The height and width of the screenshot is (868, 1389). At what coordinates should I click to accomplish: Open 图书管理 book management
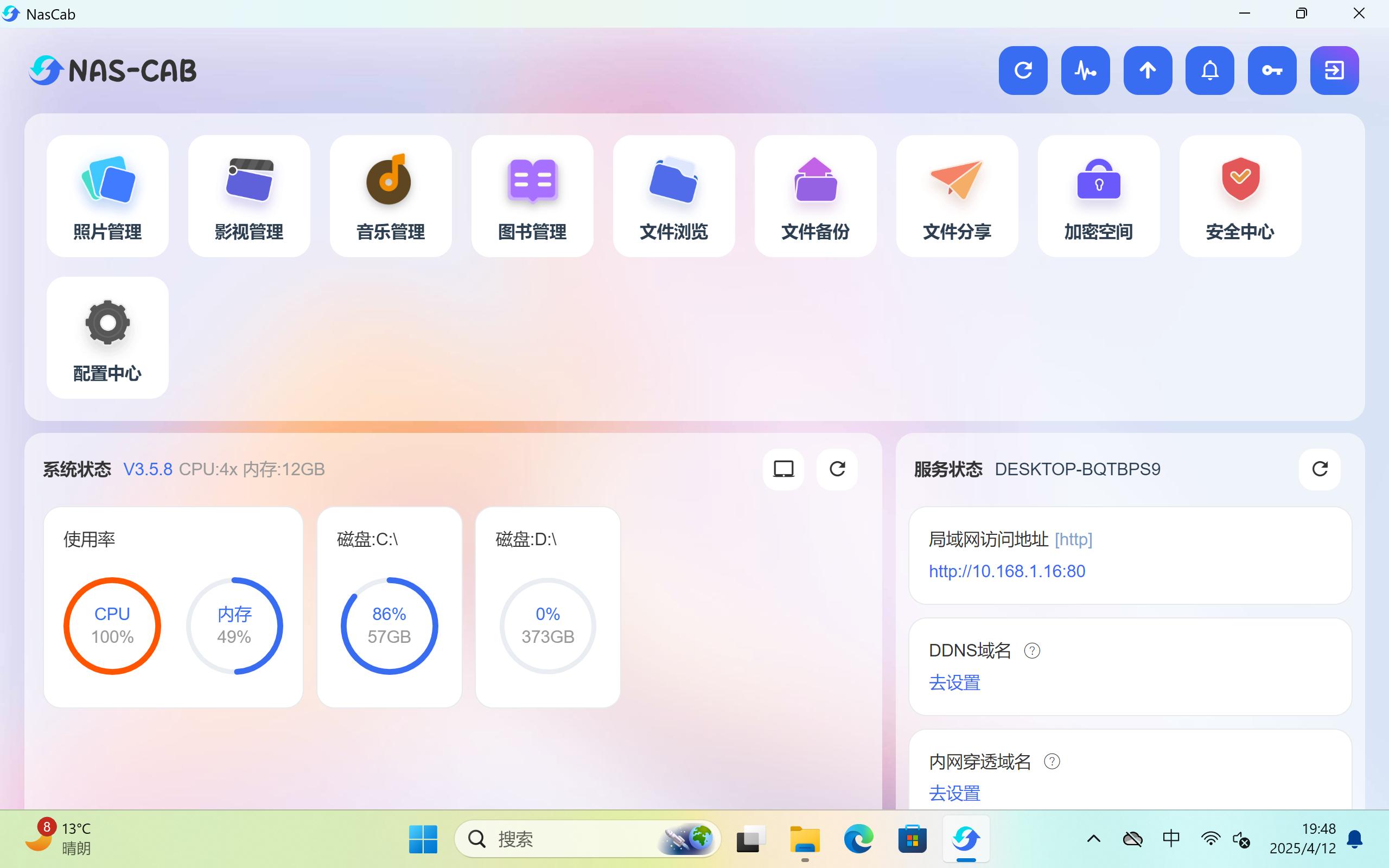(x=532, y=196)
